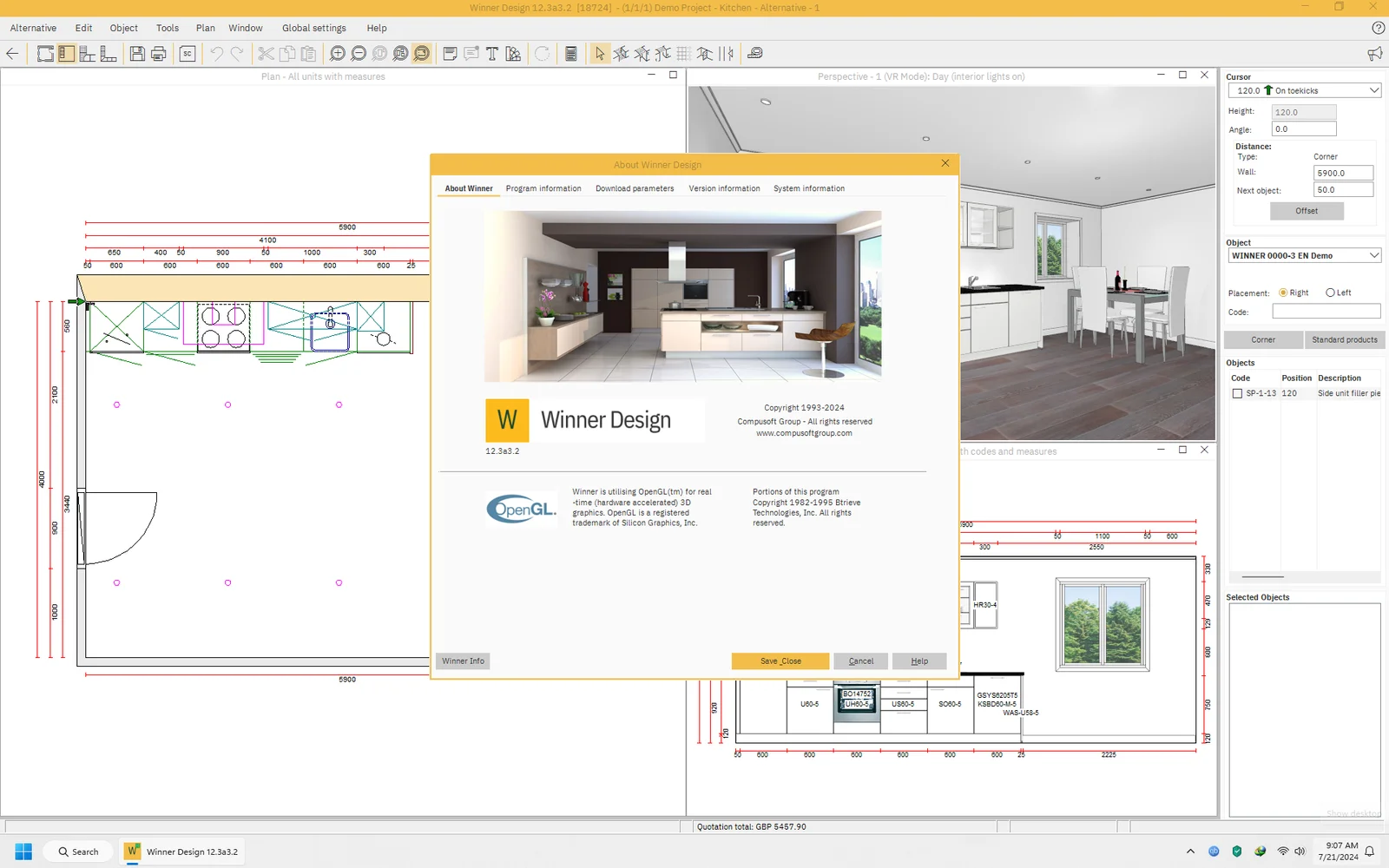Select the Left placement radio button

[x=1330, y=293]
